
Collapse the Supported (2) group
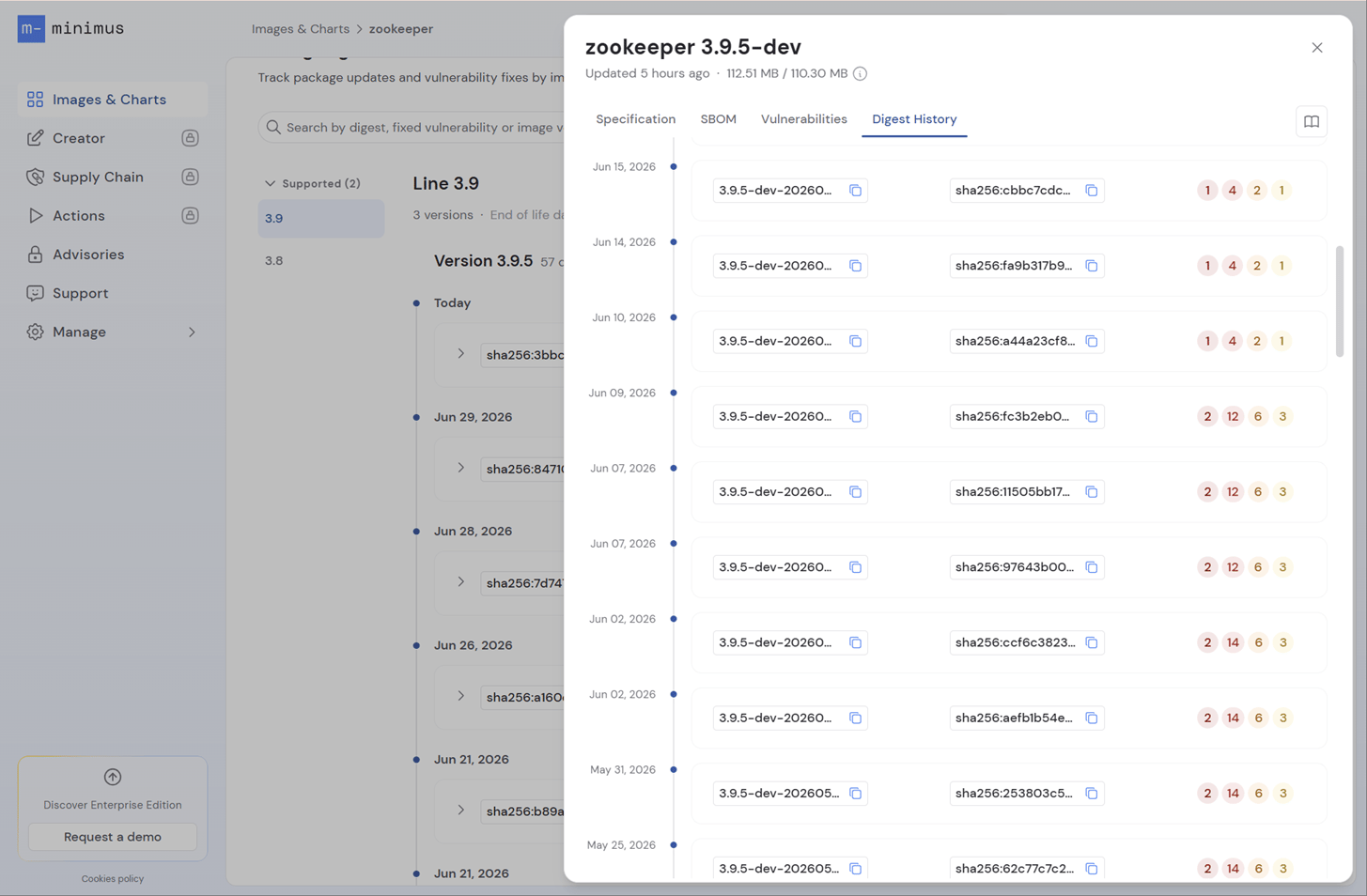click(x=313, y=183)
